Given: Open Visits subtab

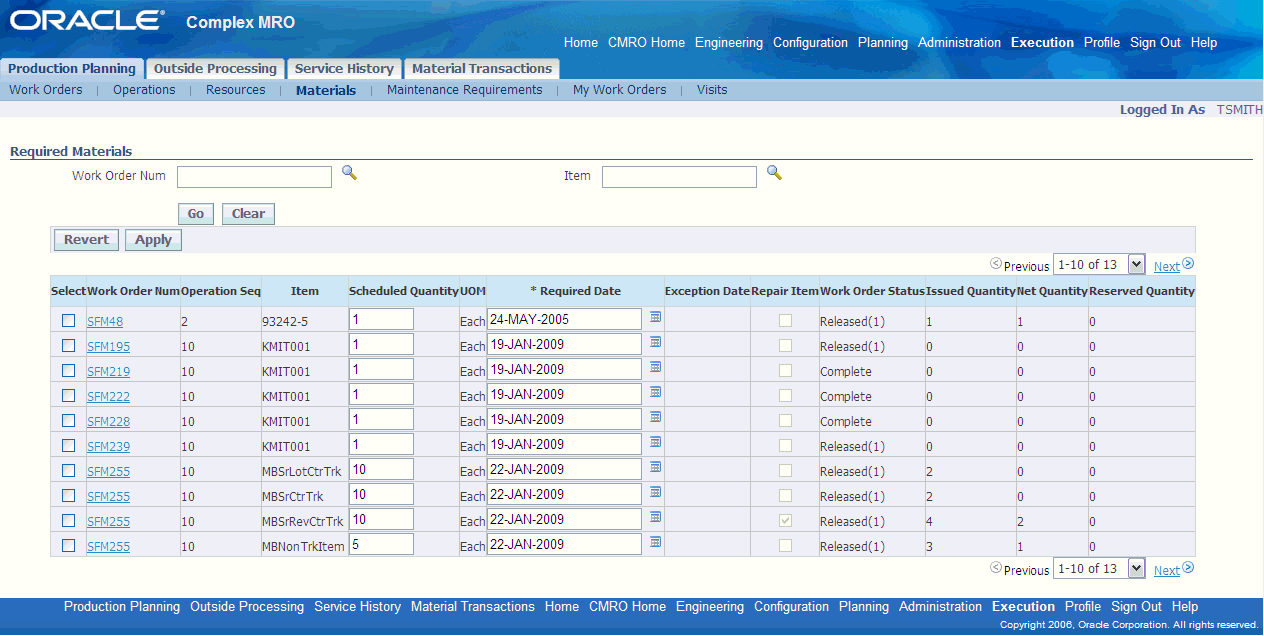Looking at the screenshot, I should coord(712,90).
